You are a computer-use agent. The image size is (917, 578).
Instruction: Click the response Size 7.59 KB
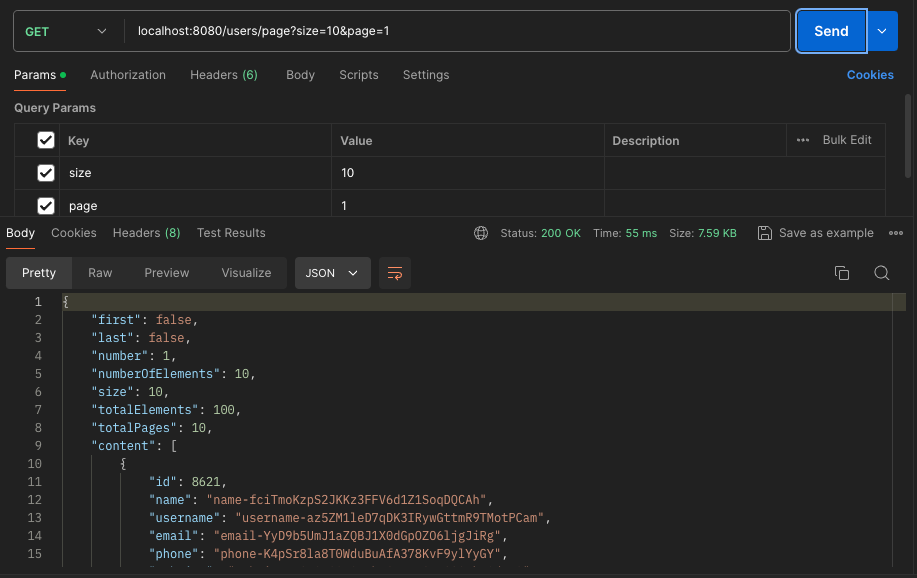[x=702, y=233]
